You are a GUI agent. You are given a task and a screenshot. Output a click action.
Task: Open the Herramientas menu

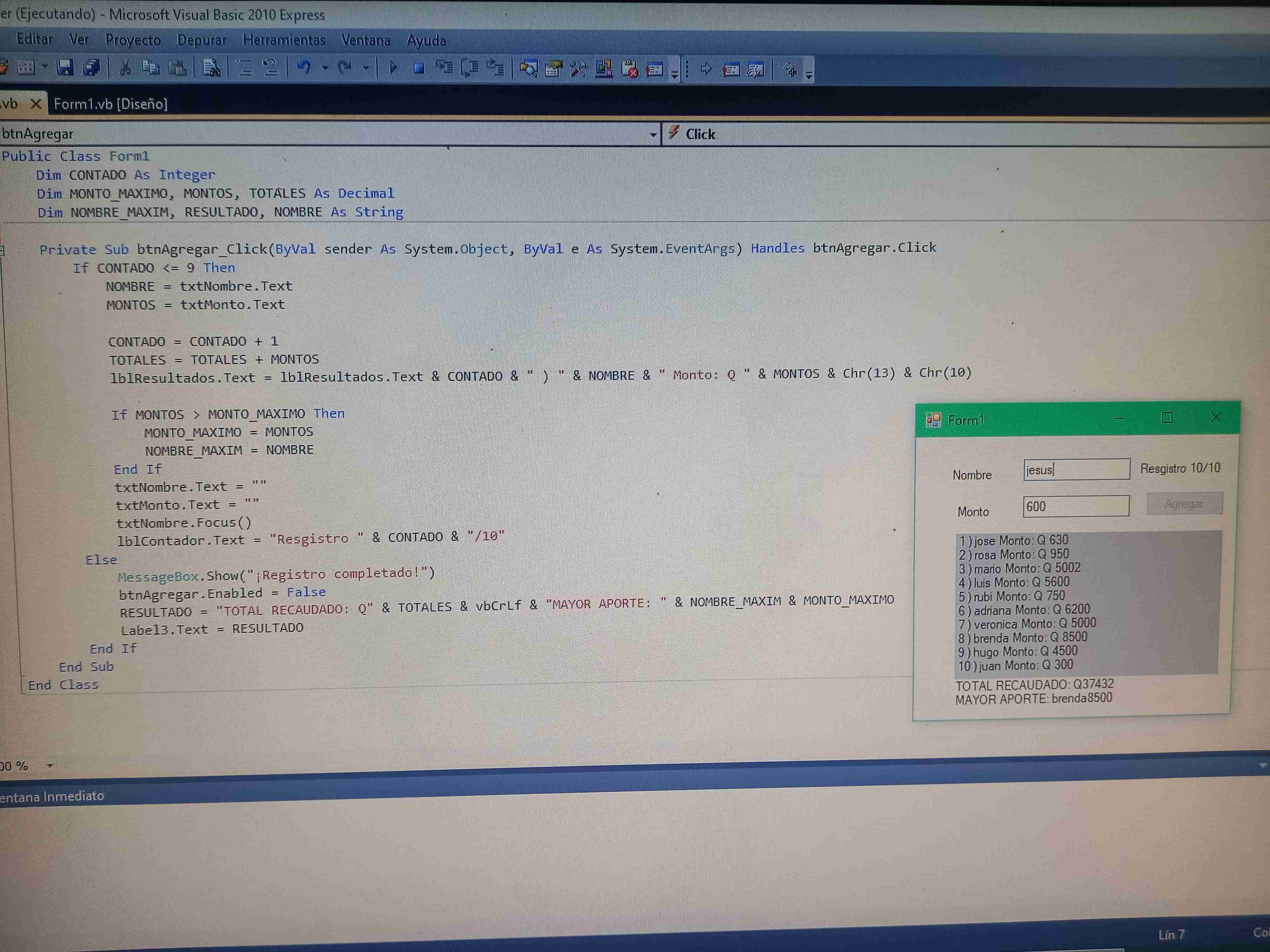284,40
